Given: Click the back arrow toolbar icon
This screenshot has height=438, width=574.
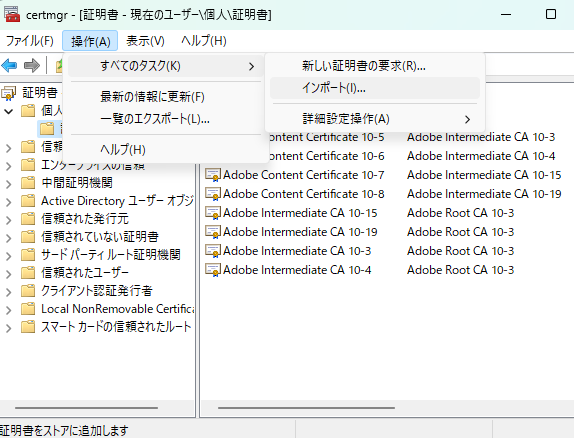Looking at the screenshot, I should (9, 66).
